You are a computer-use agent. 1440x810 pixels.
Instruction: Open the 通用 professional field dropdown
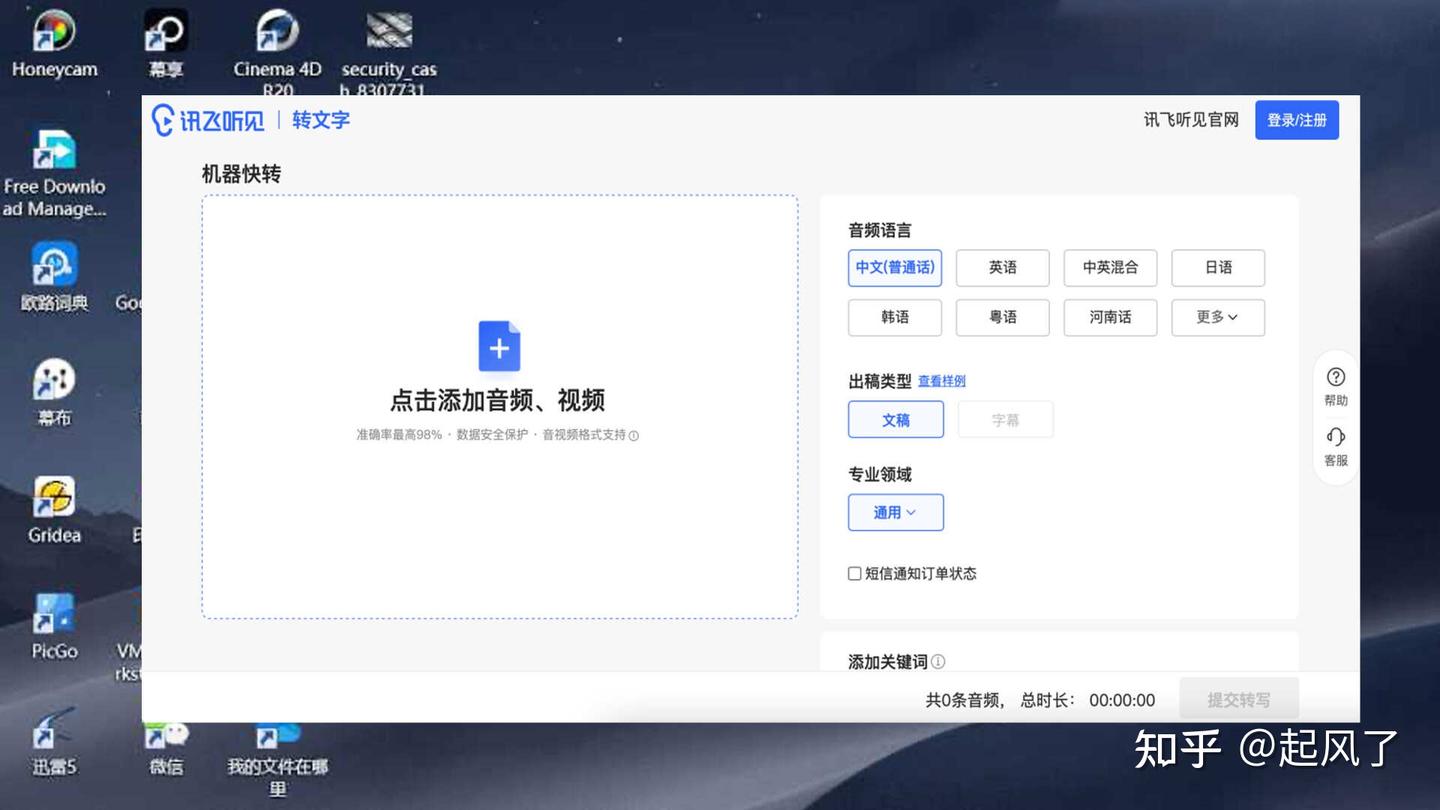coord(896,513)
